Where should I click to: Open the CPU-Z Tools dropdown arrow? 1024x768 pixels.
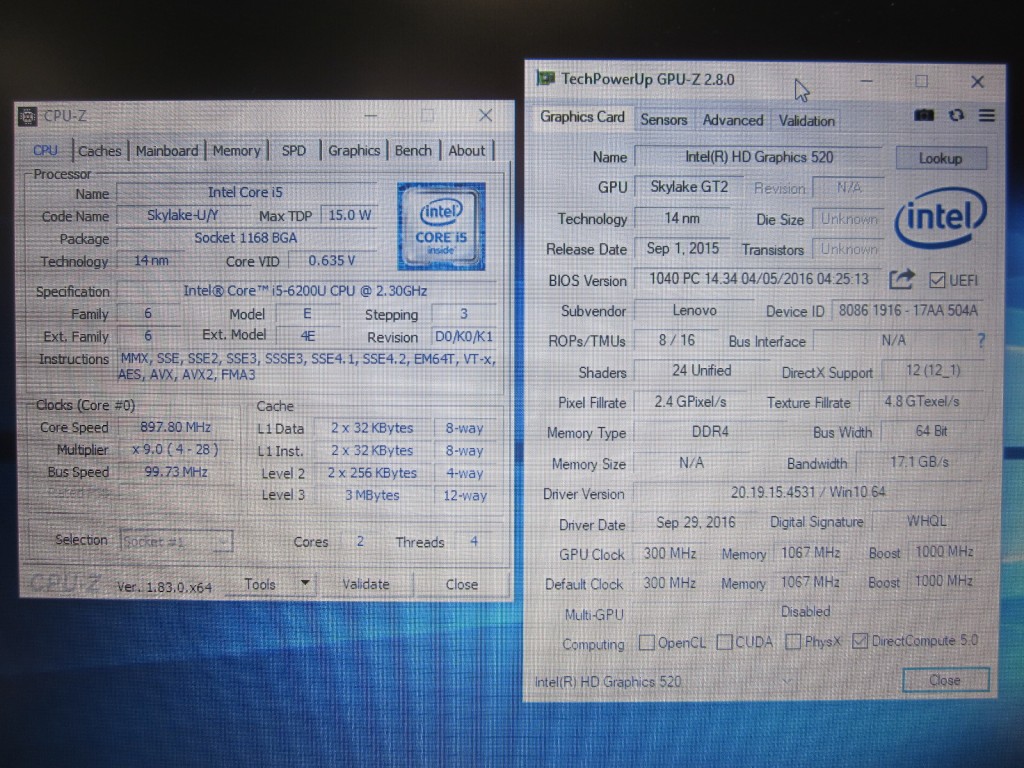click(x=304, y=583)
